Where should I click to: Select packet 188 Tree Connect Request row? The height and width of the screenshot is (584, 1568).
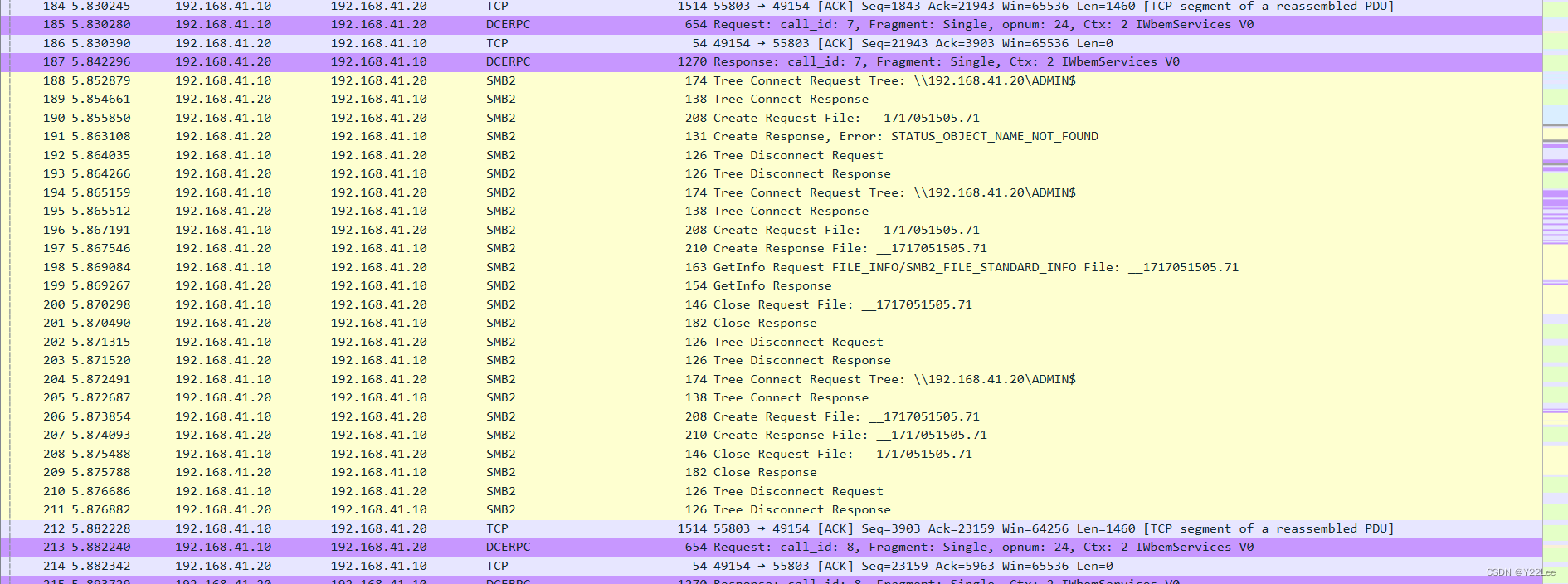[x=772, y=80]
